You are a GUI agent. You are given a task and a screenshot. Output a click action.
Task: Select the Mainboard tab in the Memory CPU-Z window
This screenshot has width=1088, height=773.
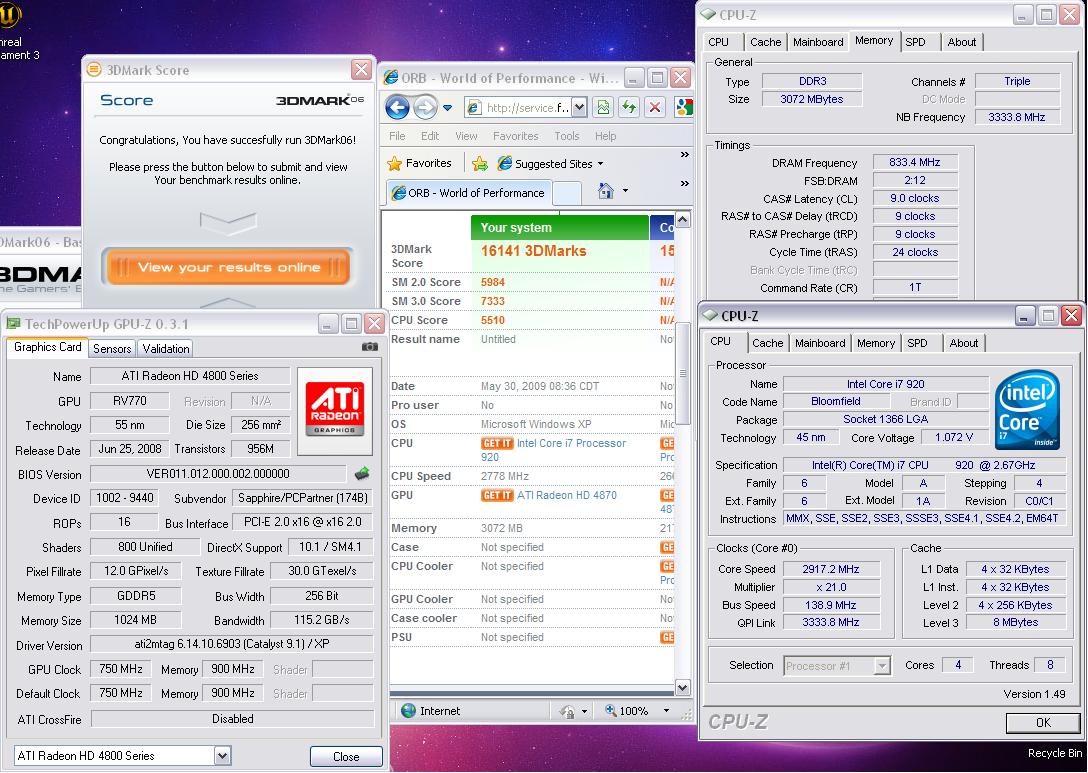[818, 42]
